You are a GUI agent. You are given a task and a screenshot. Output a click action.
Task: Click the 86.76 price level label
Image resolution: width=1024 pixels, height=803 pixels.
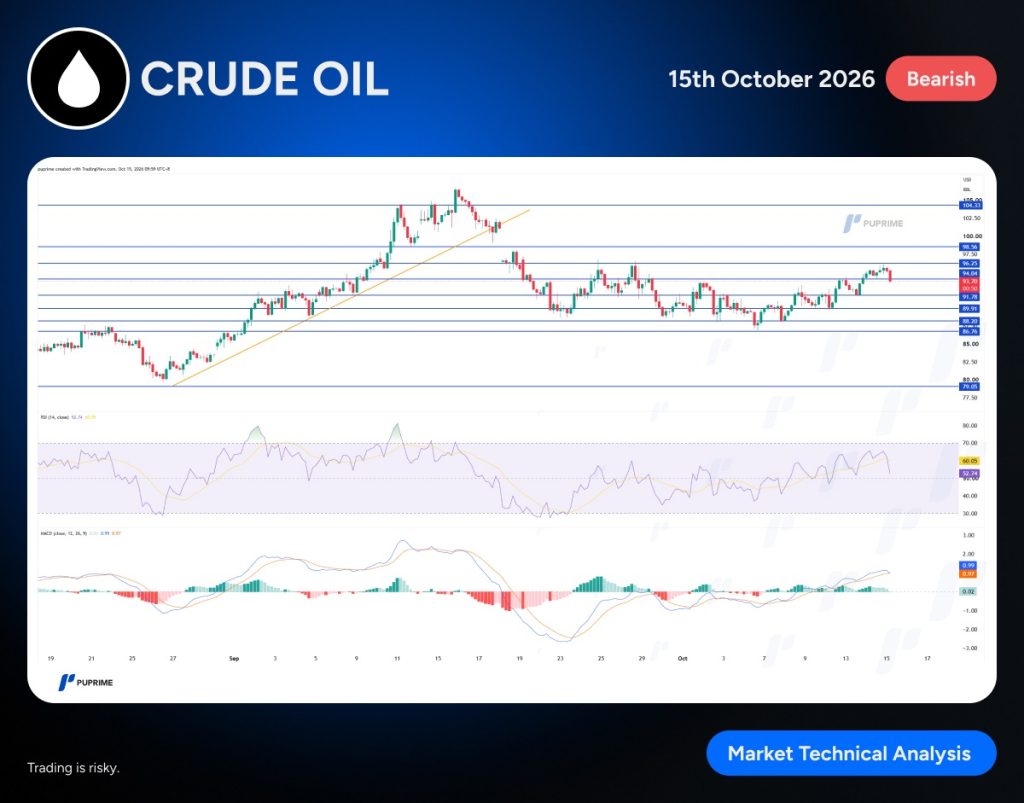tap(970, 332)
